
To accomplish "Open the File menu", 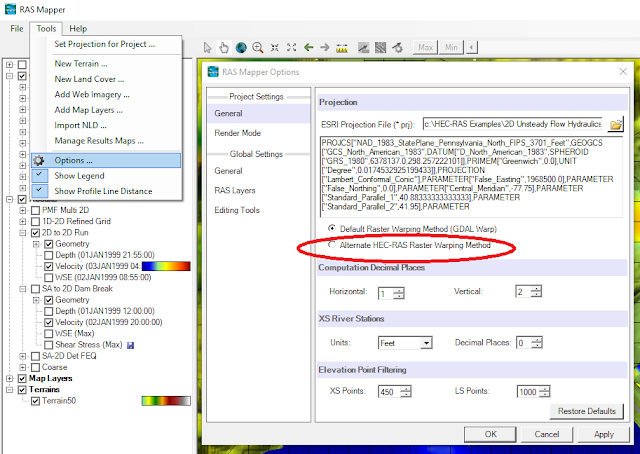I will (17, 29).
